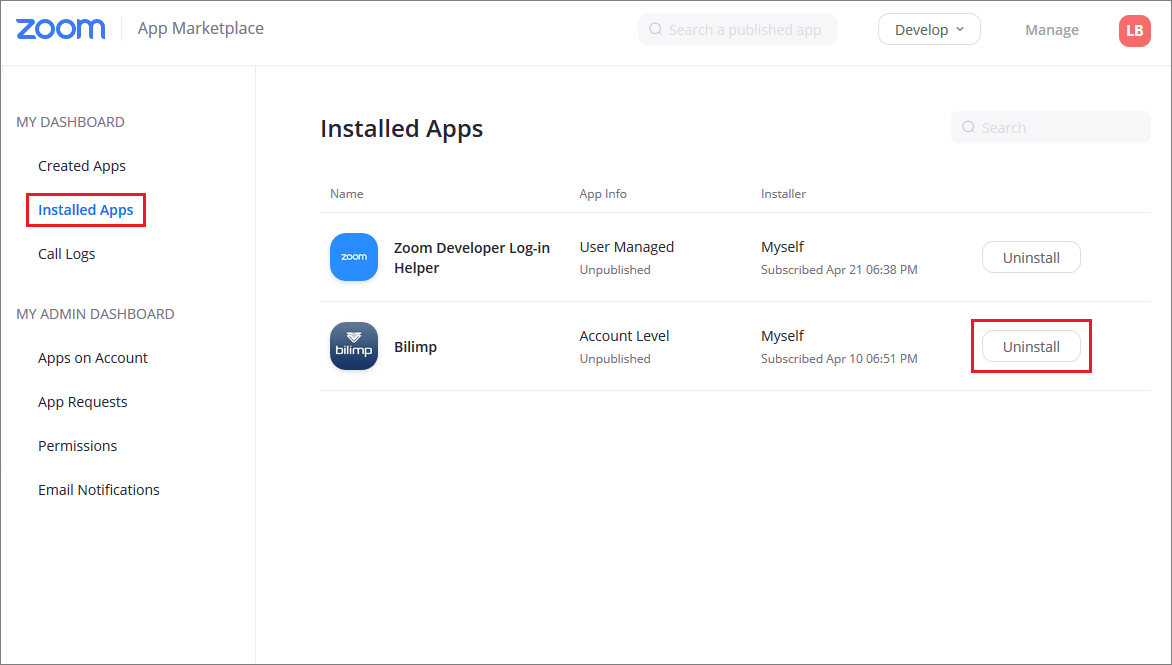1172x665 pixels.
Task: Click the 'User Managed' app info text
Action: pos(626,247)
